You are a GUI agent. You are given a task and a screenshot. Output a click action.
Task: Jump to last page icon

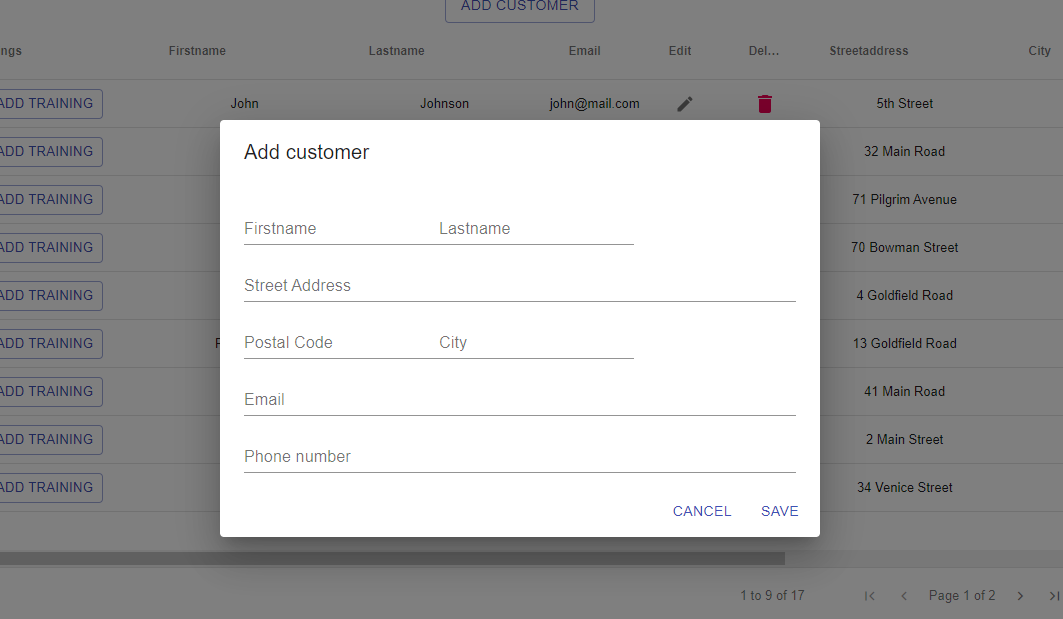(1054, 596)
